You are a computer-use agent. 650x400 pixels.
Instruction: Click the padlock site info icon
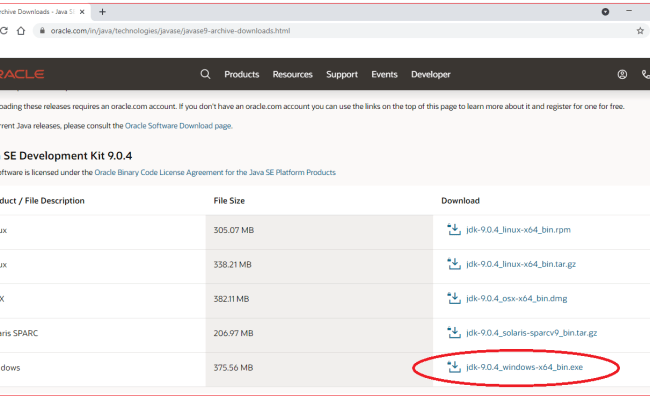pos(42,31)
